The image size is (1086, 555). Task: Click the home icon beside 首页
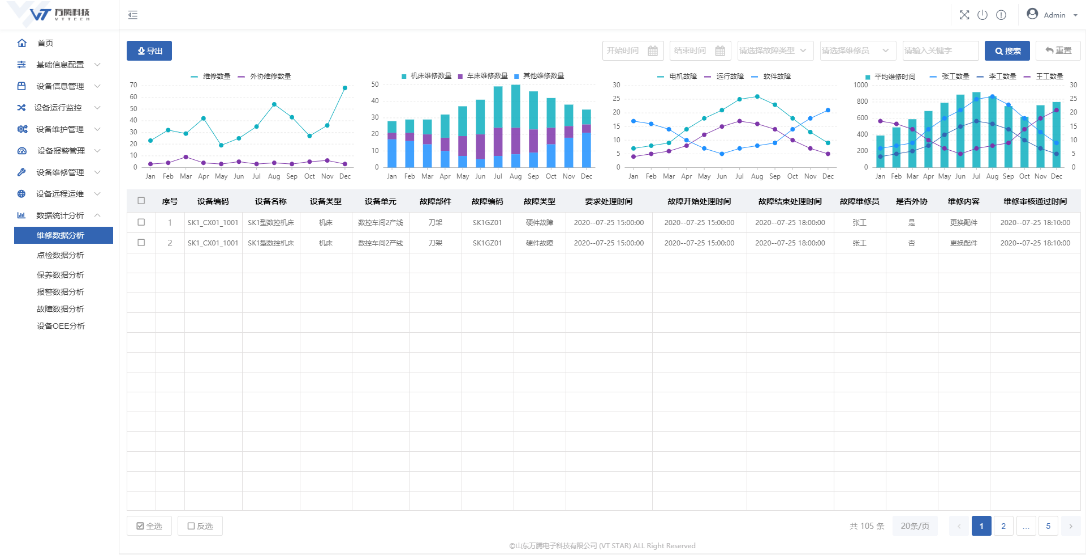pos(22,43)
